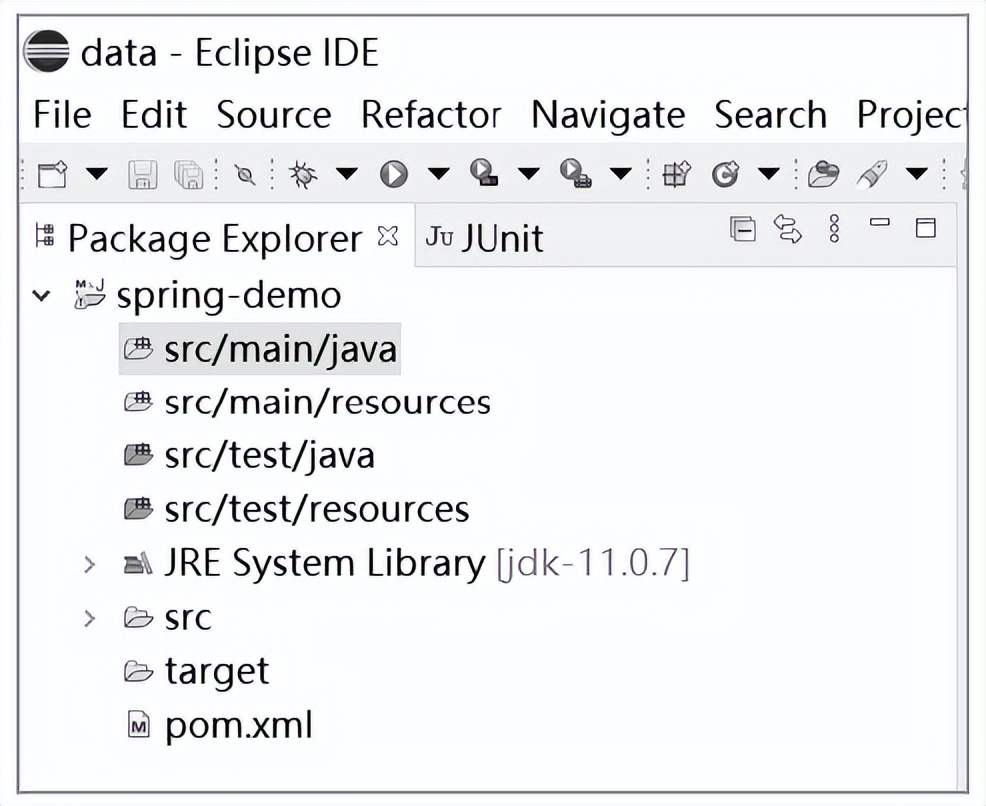Open the New Java Class dropdown arrow
Screen dimensions: 986x806
[x=768, y=173]
